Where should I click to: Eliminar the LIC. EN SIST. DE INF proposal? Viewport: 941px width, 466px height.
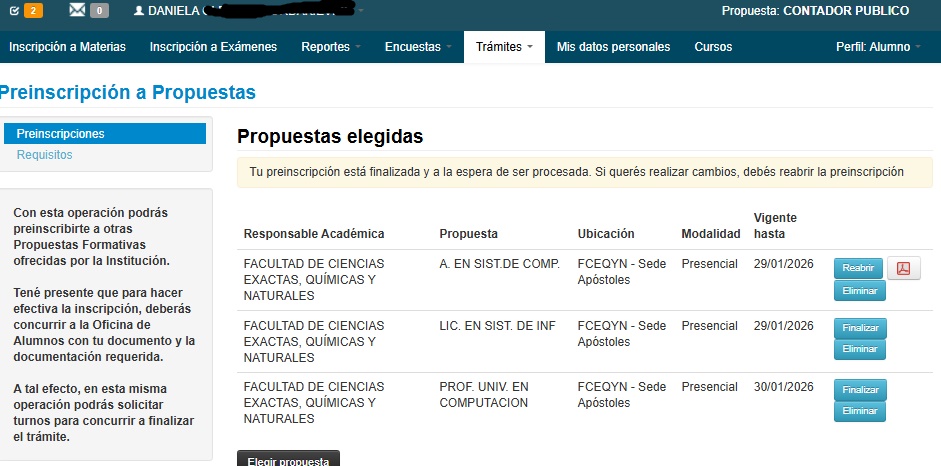[x=860, y=349]
